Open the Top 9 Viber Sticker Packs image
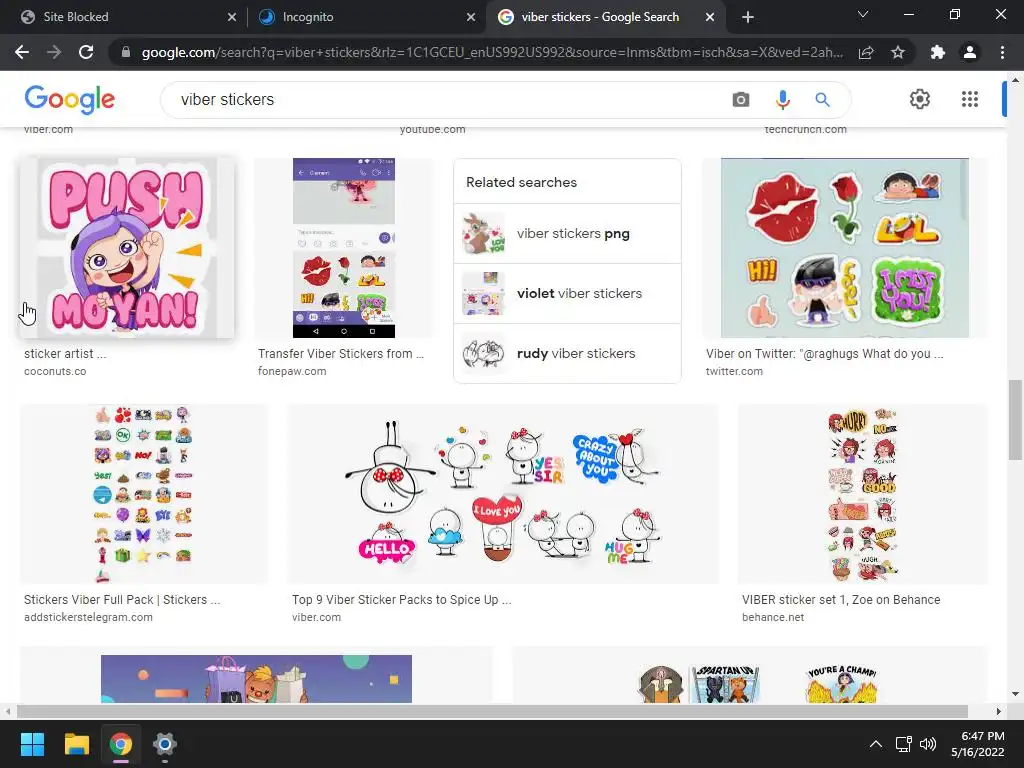 pyautogui.click(x=503, y=494)
